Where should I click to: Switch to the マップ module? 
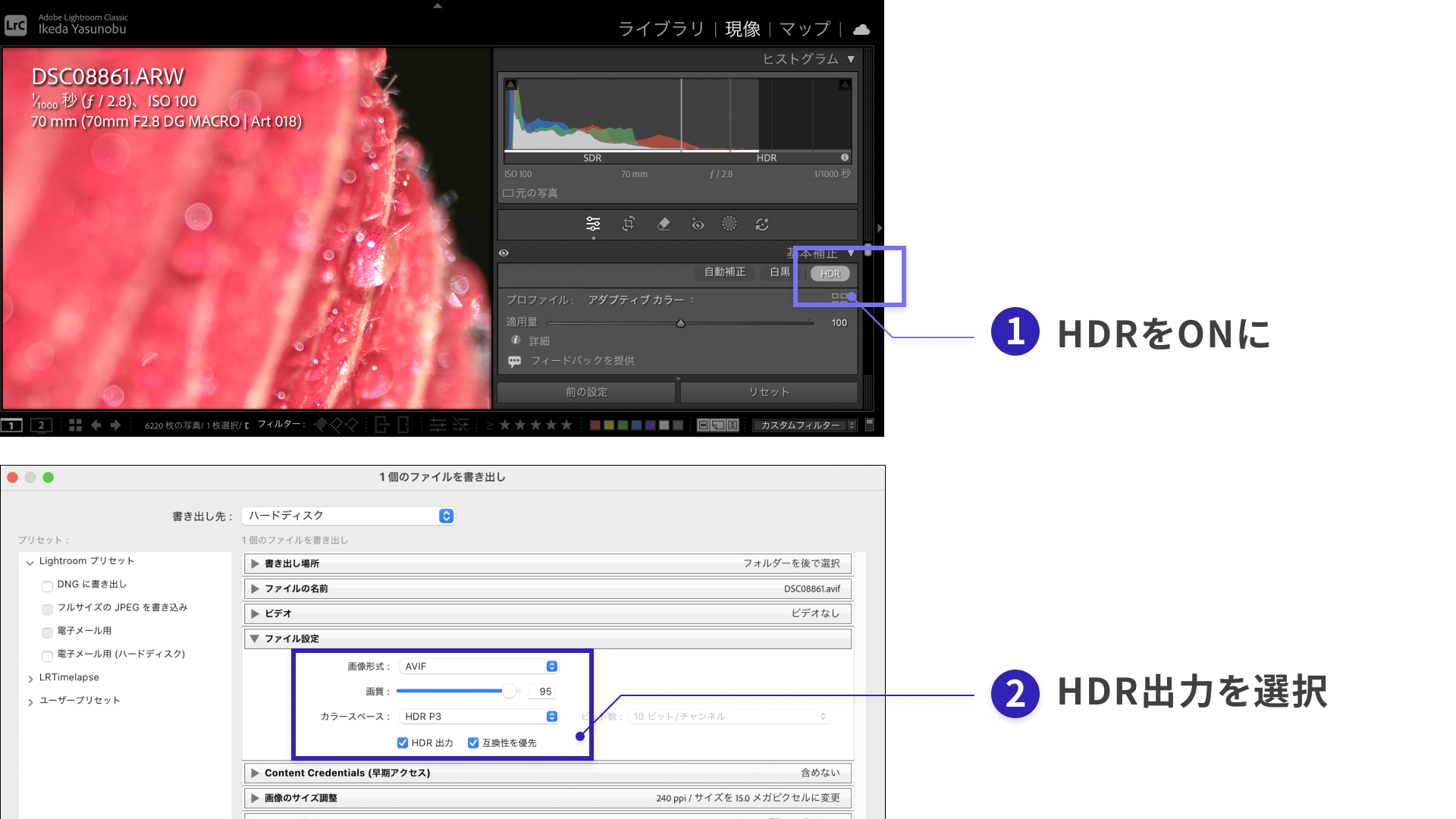[805, 30]
